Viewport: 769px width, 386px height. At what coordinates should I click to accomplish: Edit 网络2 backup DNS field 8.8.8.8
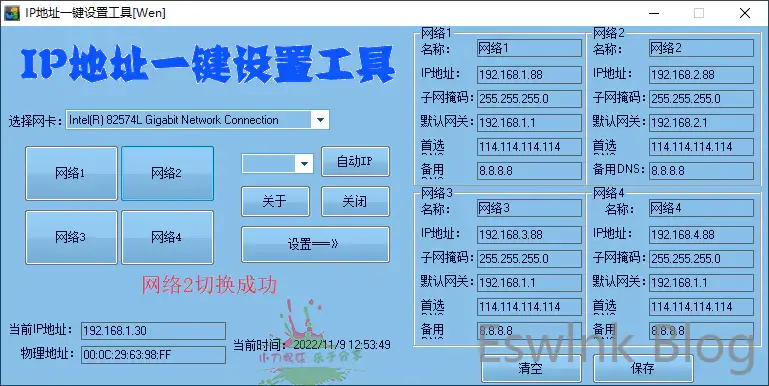click(701, 171)
